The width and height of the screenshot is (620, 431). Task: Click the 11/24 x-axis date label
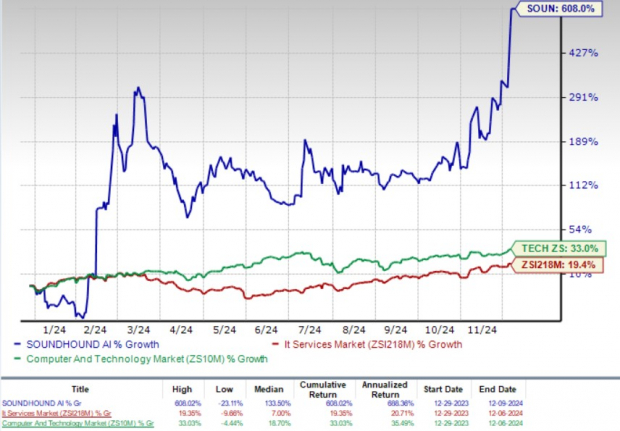[x=482, y=330]
